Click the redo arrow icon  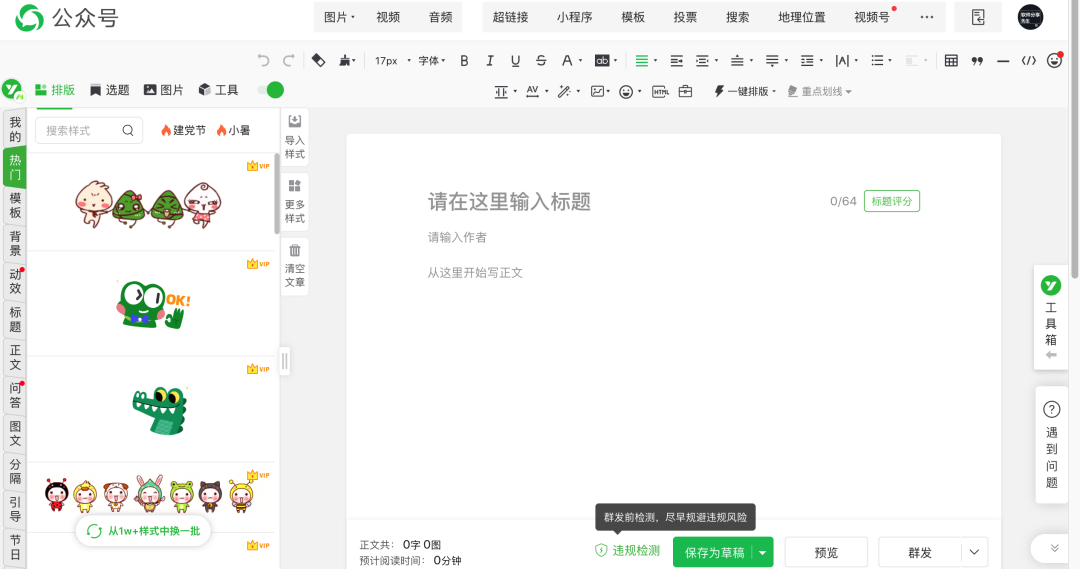[289, 61]
